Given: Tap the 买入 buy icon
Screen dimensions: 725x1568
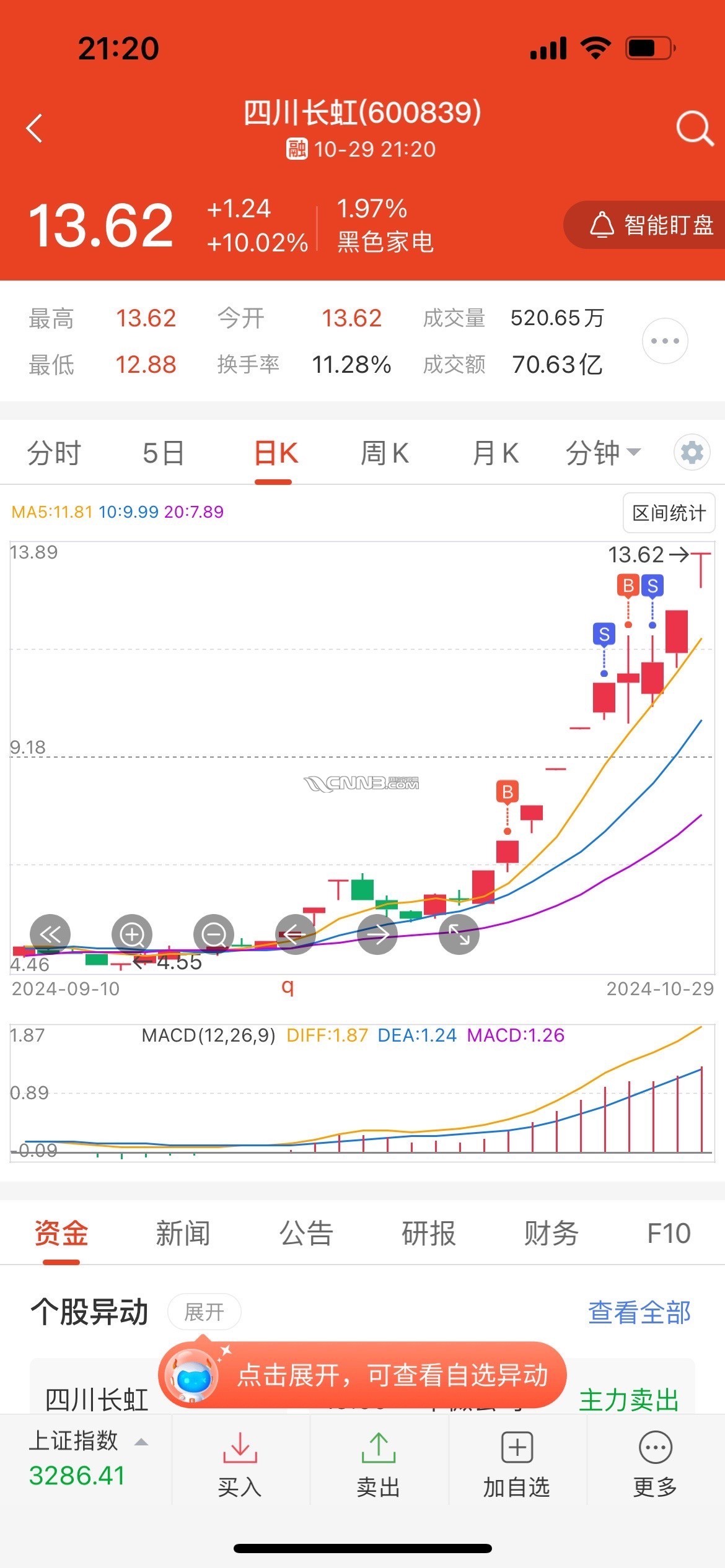Looking at the screenshot, I should (x=240, y=1447).
